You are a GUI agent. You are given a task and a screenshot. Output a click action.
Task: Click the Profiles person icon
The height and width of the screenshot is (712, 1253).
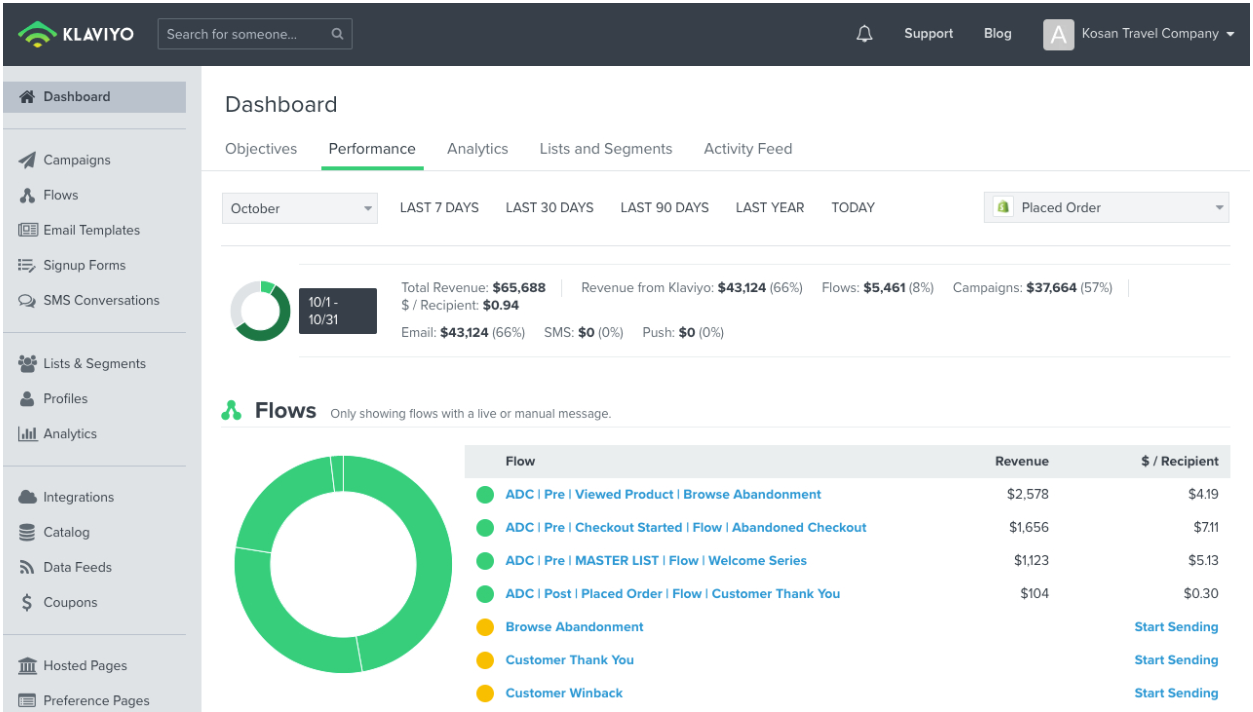pyautogui.click(x=27, y=398)
